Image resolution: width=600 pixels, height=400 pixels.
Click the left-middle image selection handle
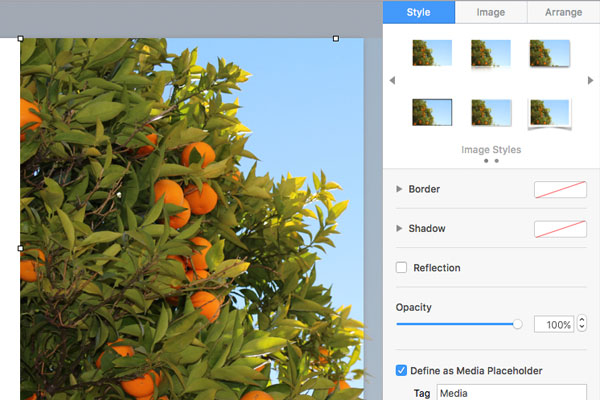21,248
